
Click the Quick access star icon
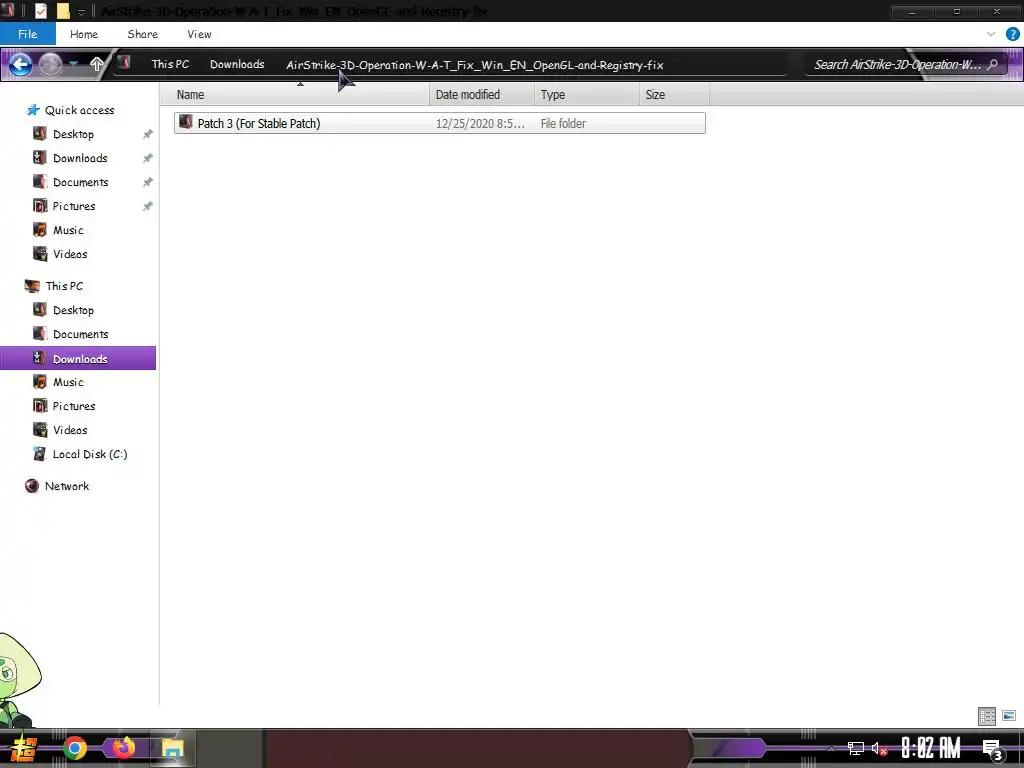pos(33,110)
